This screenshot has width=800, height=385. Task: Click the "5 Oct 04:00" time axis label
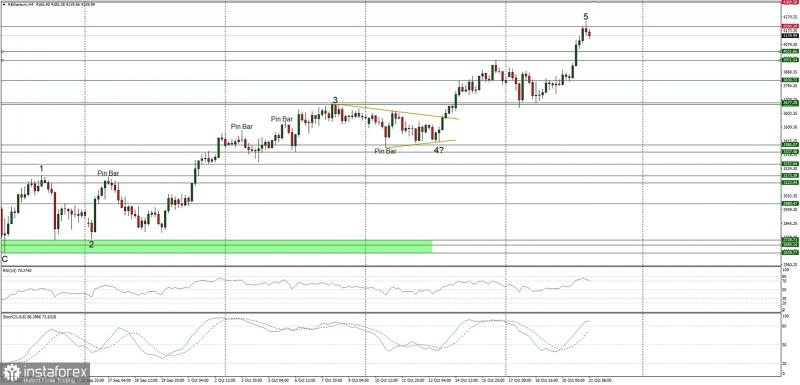pyautogui.click(x=280, y=380)
